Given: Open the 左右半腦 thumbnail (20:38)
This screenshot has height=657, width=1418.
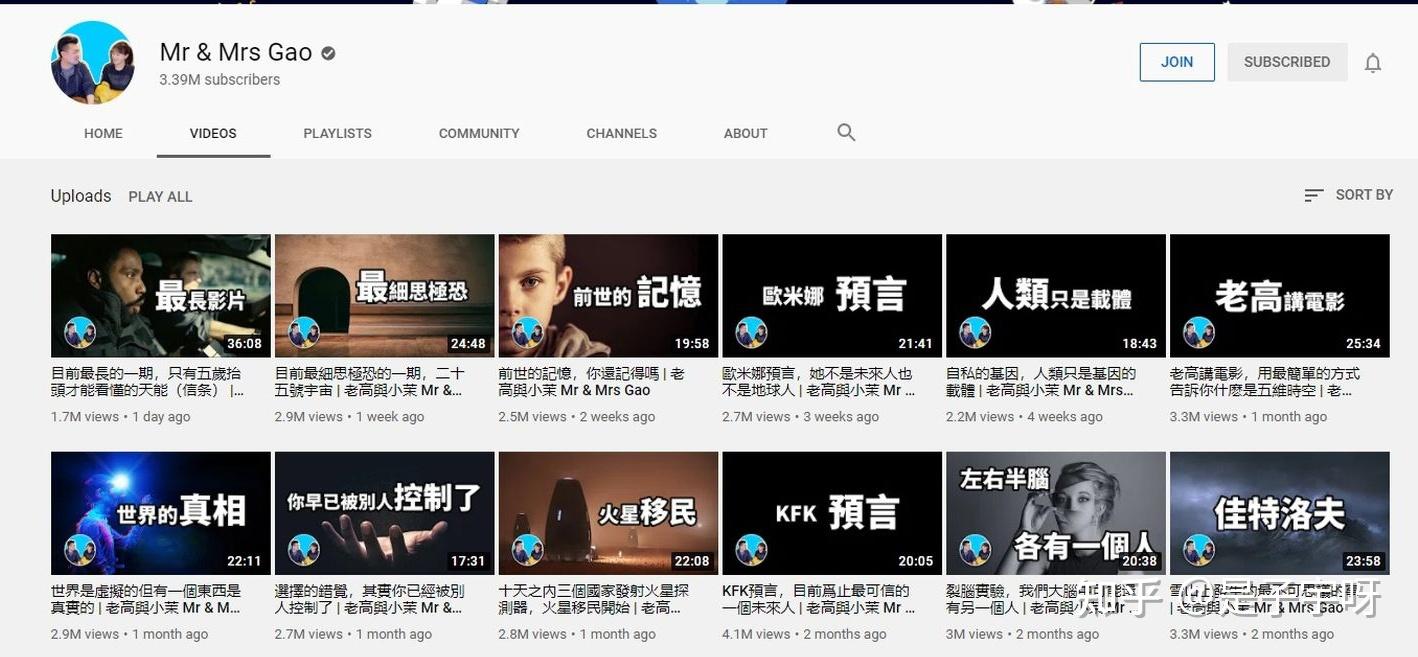Looking at the screenshot, I should pos(1056,513).
